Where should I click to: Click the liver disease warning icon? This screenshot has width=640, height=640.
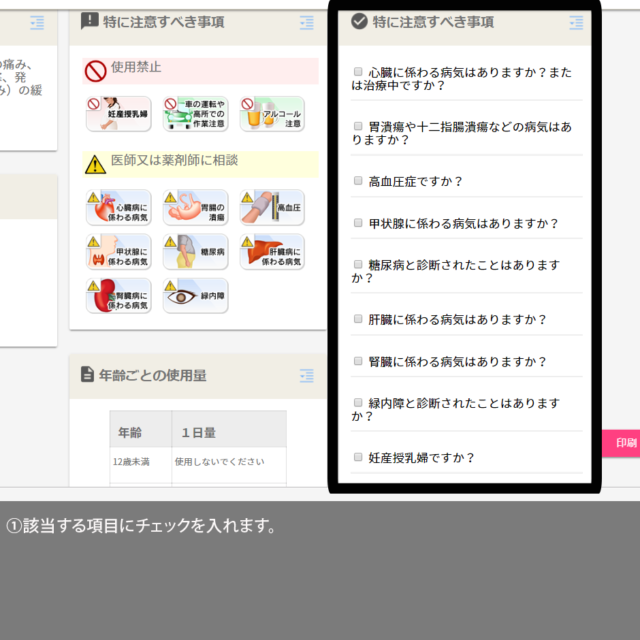coord(272,252)
